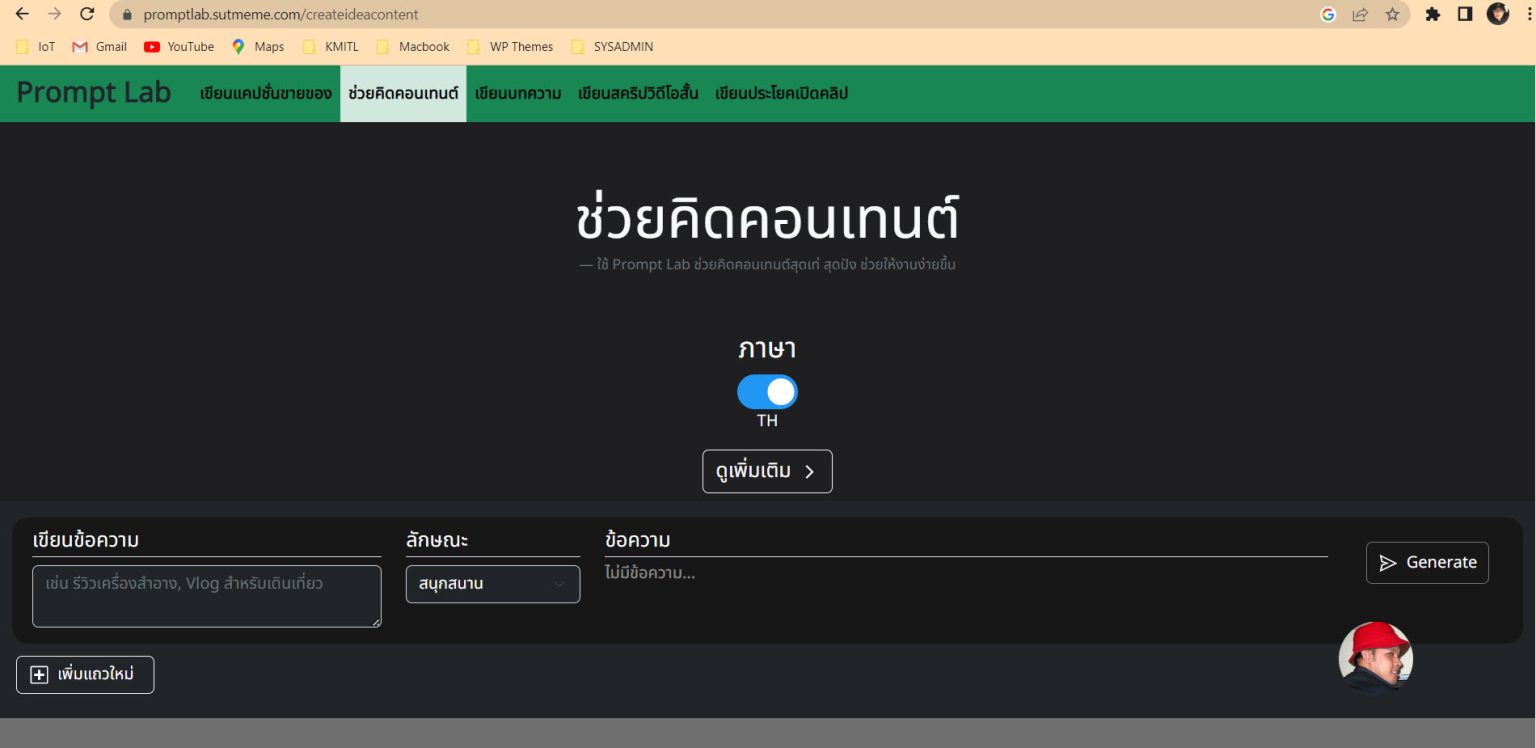Add a new row with เพิ่มแถวใหม่
This screenshot has width=1536, height=748.
(x=85, y=675)
